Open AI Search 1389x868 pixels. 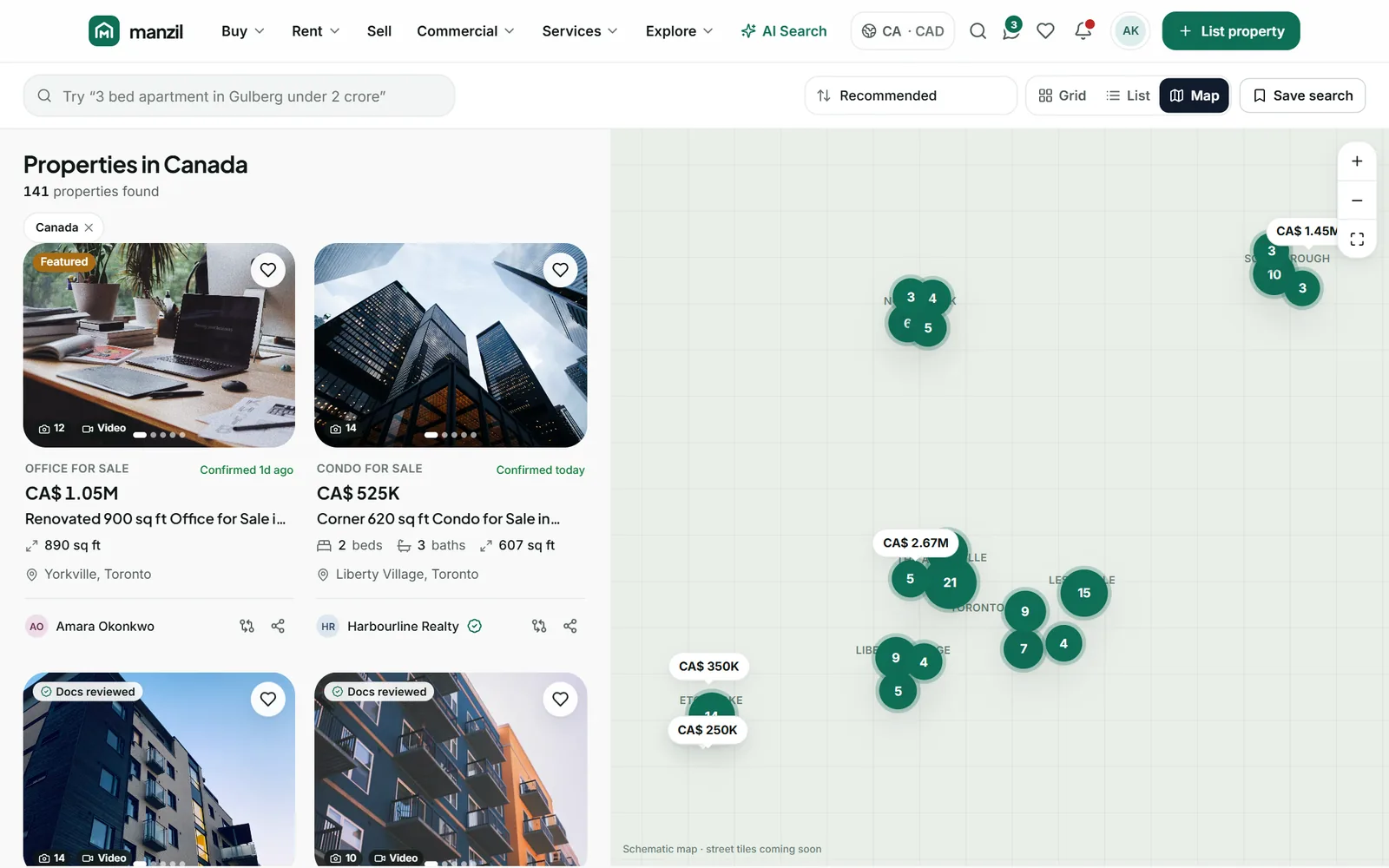point(784,31)
